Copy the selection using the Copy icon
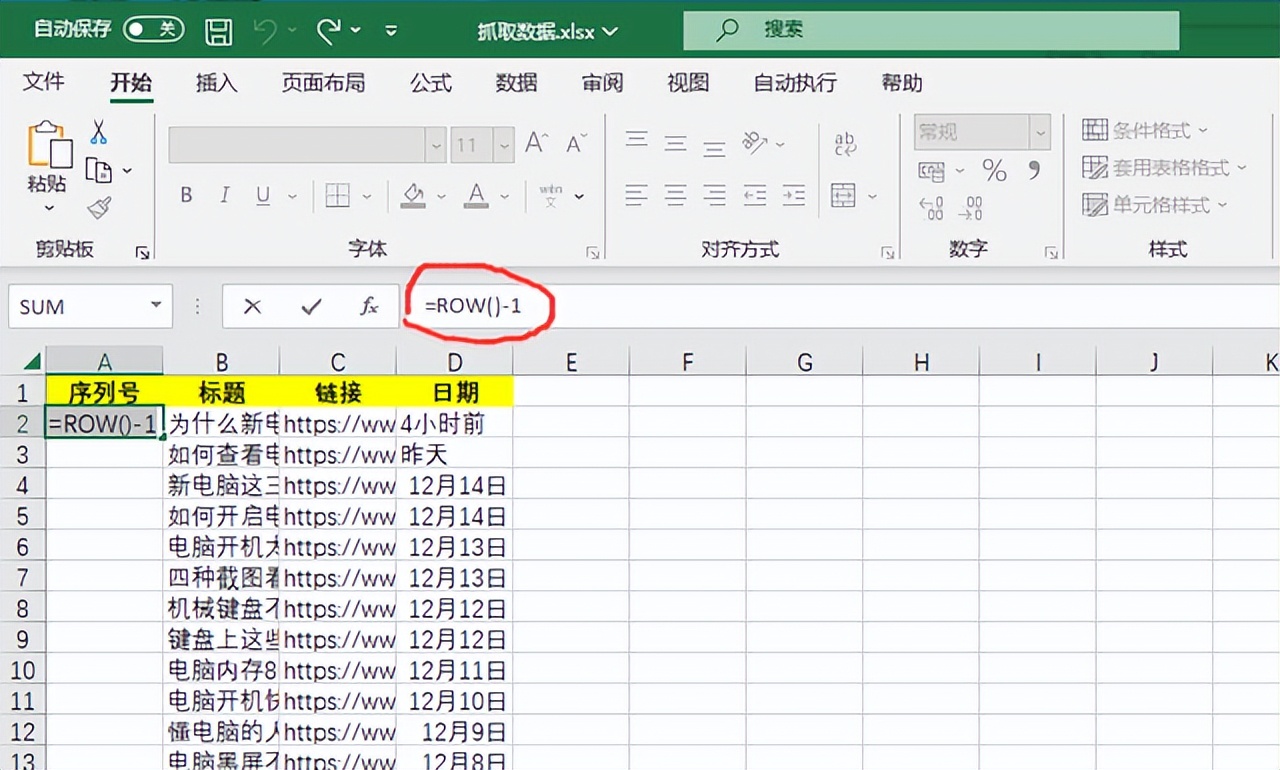Screen dimensions: 1280x770 98,170
